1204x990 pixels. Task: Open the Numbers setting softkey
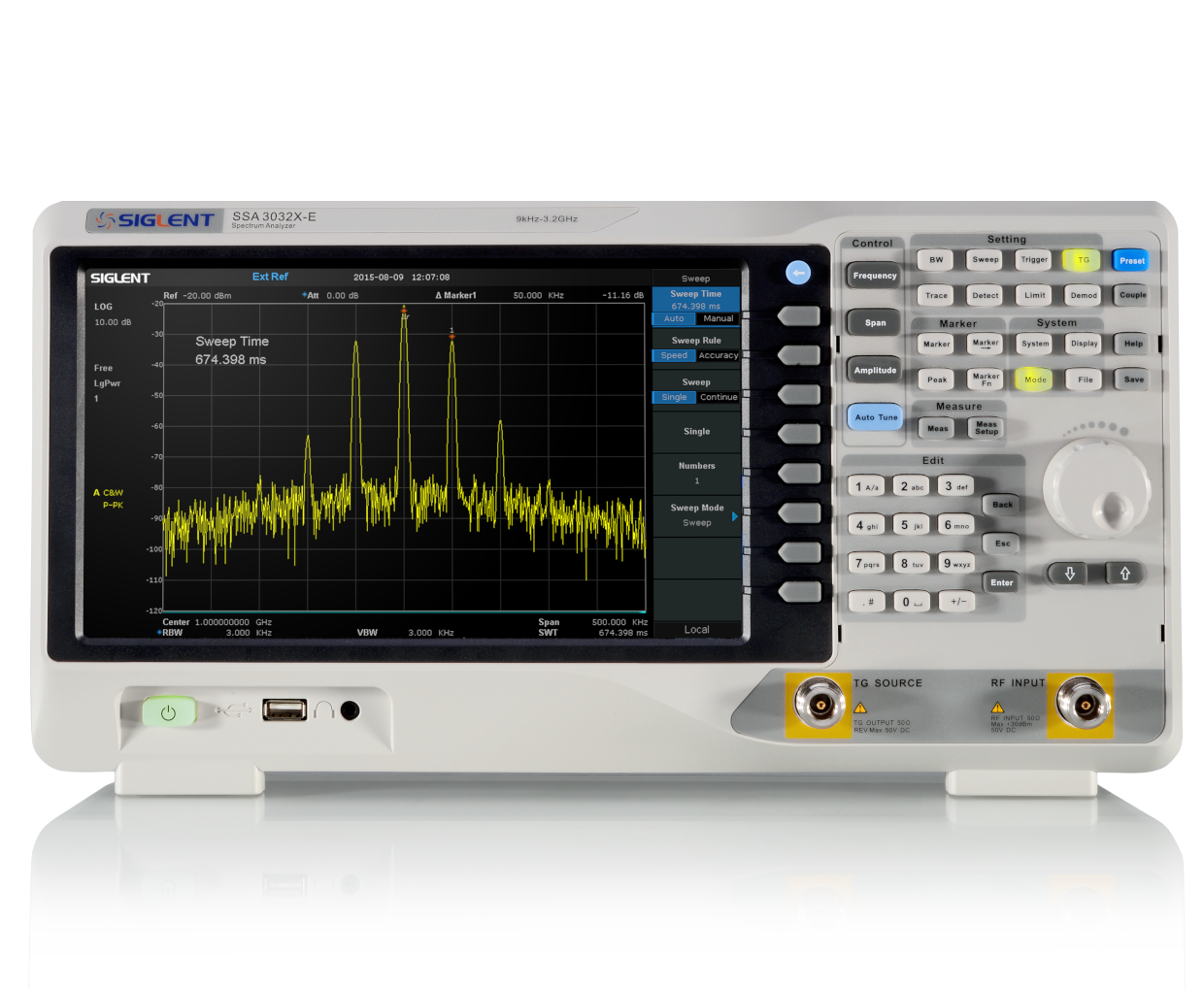(x=697, y=473)
